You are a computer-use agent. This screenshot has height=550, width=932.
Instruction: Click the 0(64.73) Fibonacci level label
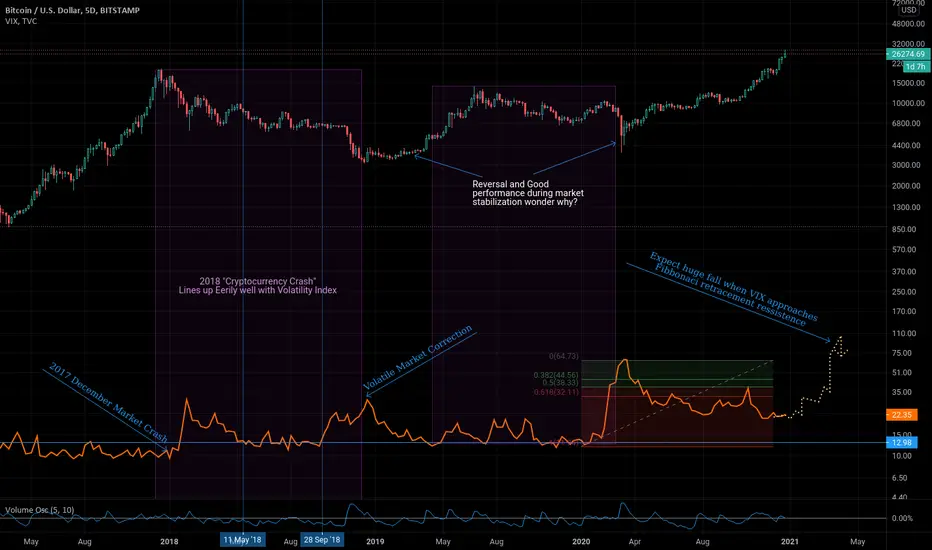(563, 356)
